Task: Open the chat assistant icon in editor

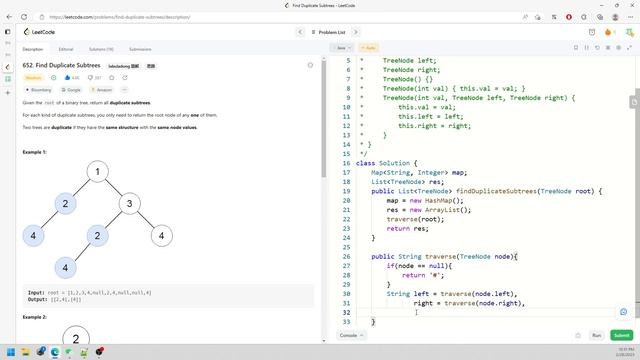Action: (x=623, y=312)
